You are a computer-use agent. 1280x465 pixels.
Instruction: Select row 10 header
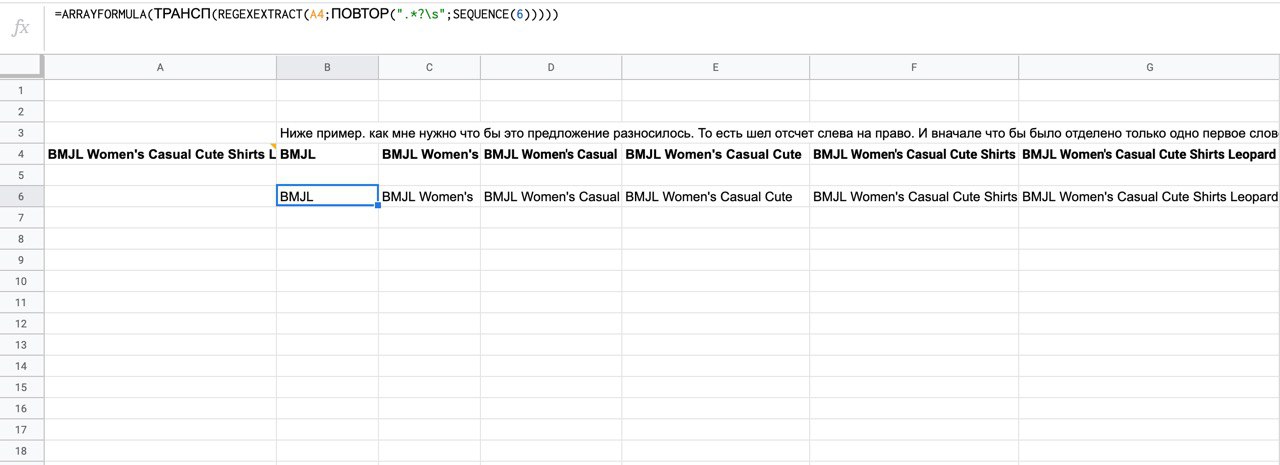tap(22, 282)
